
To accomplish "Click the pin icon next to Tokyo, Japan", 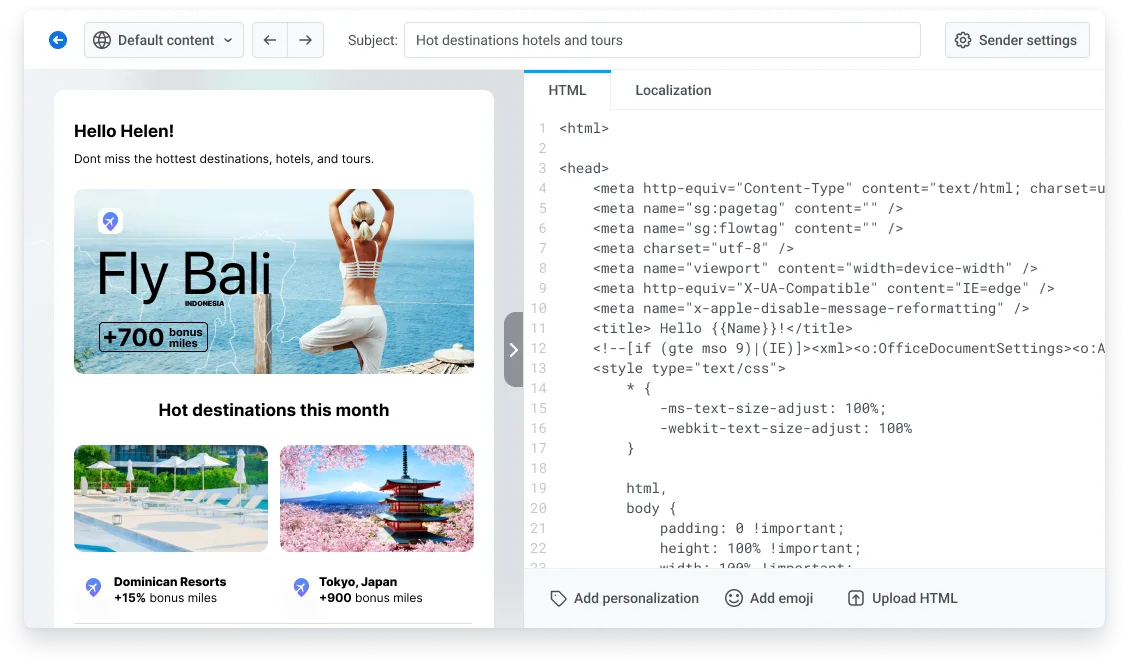I will coord(300,588).
